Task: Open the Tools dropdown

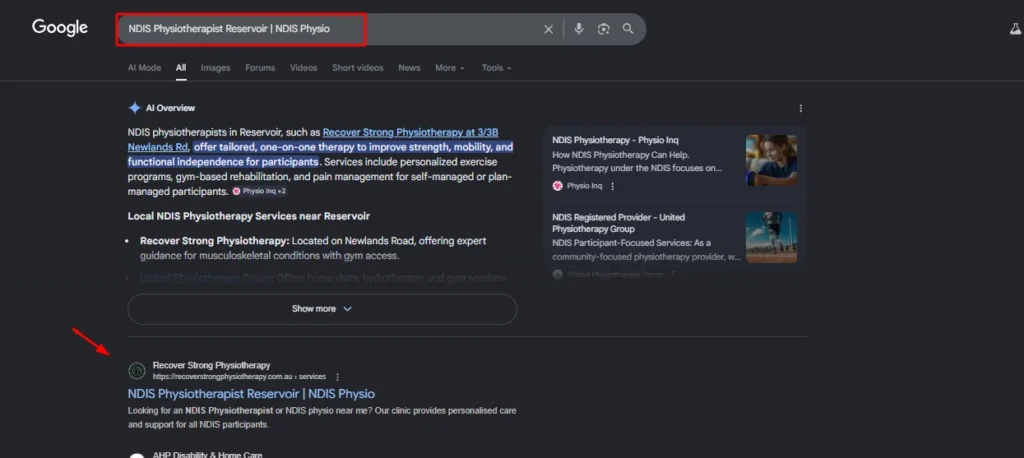Action: (496, 68)
